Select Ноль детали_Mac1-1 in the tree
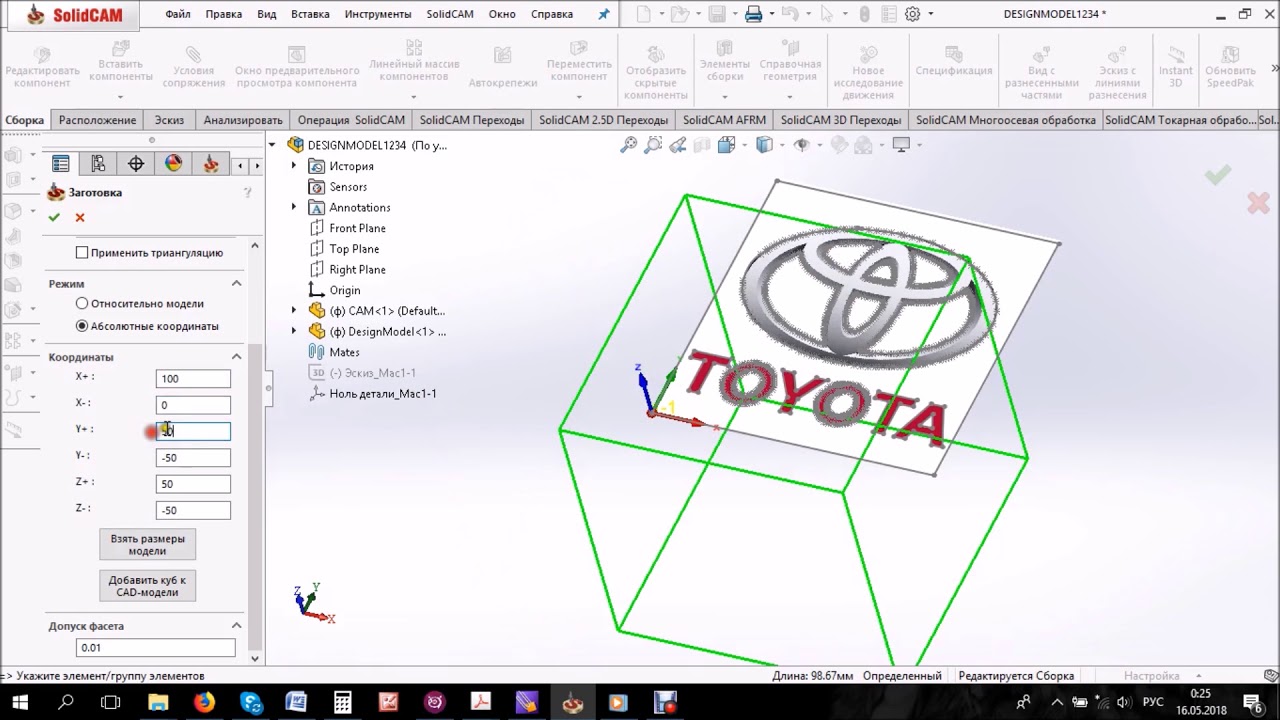The image size is (1280, 720). (x=372, y=393)
